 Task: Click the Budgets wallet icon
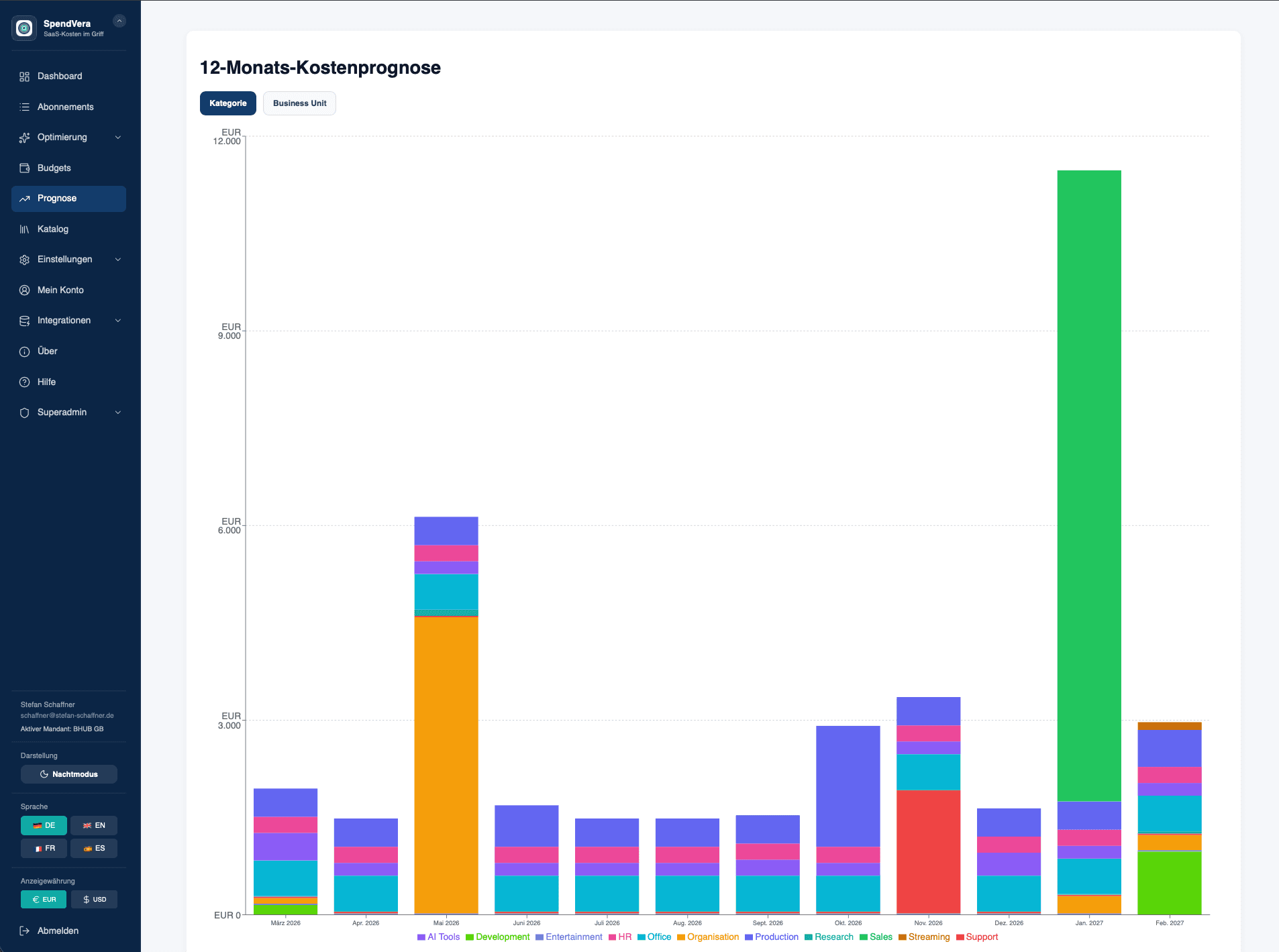click(x=25, y=168)
